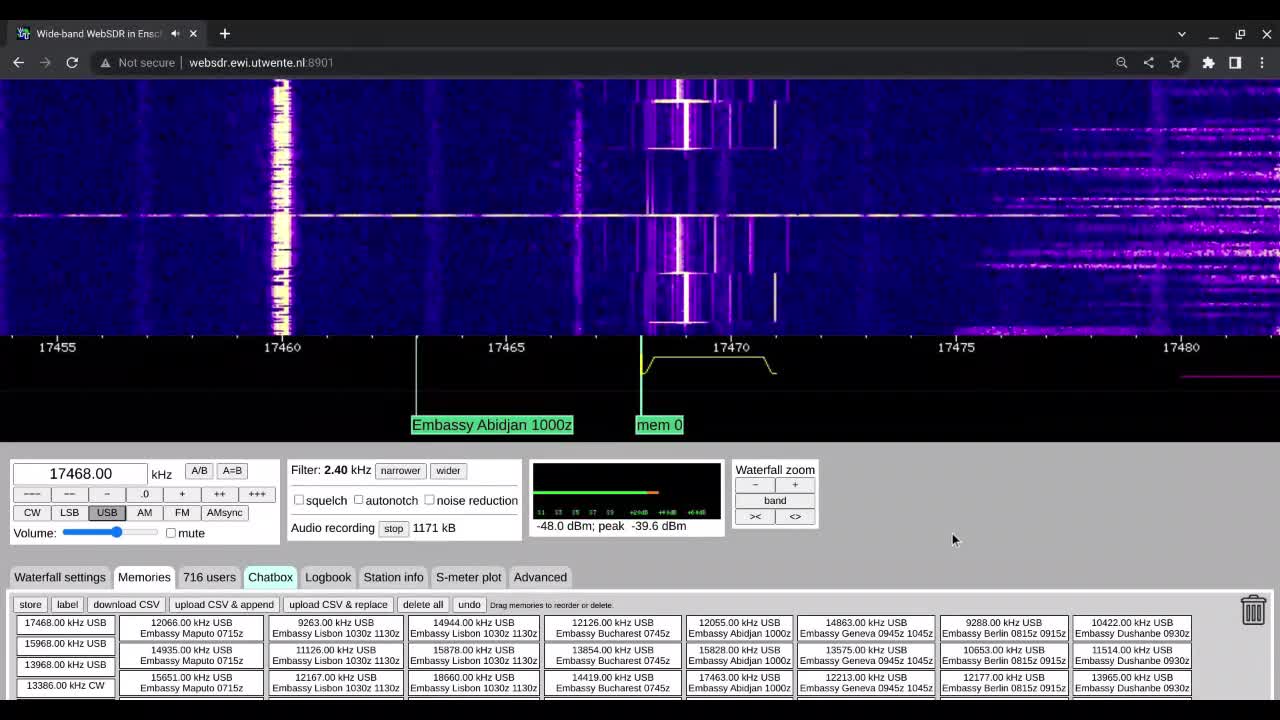Open the Advanced tab
The image size is (1280, 720).
[x=540, y=577]
